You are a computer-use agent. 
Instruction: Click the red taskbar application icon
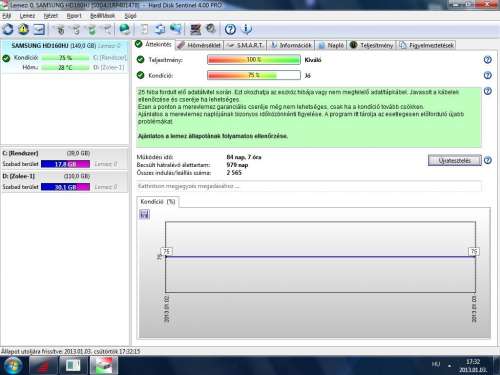point(44,365)
